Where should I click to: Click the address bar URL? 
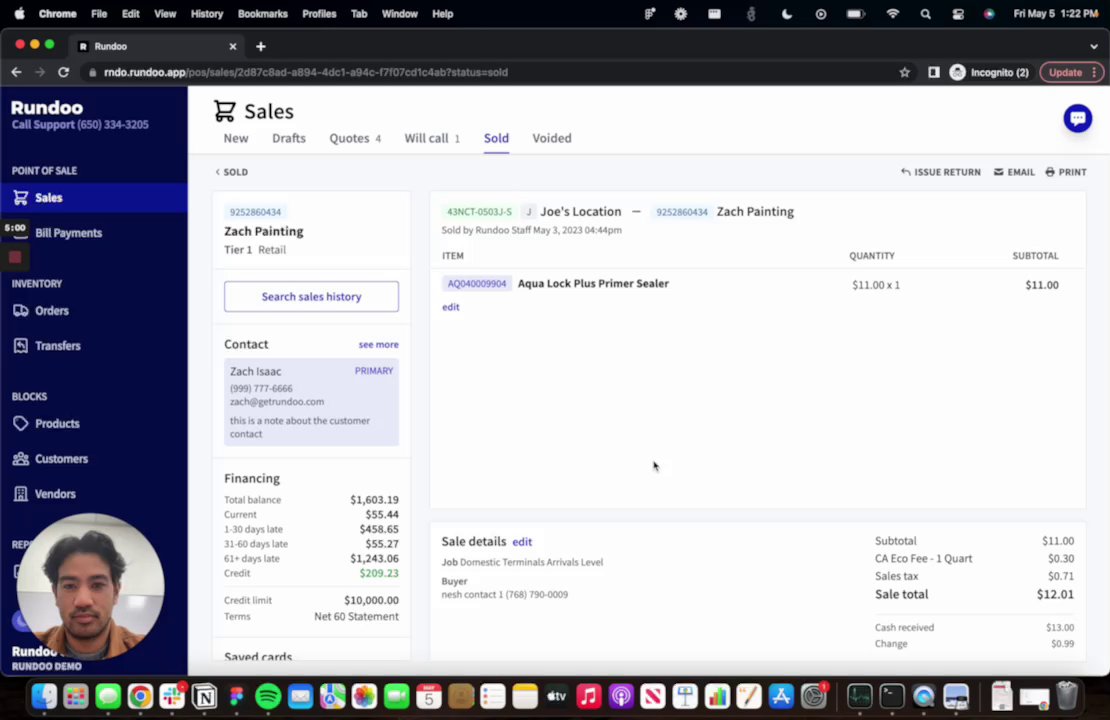(x=306, y=72)
